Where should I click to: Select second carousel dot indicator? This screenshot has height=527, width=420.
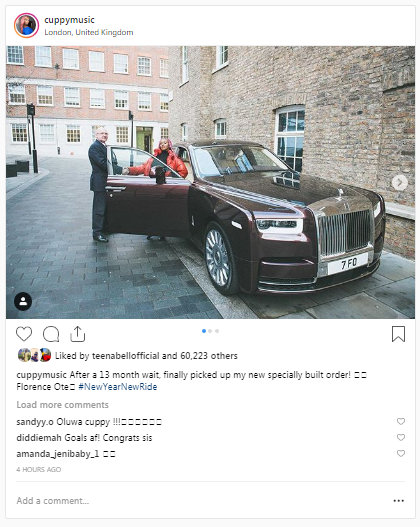pos(210,331)
